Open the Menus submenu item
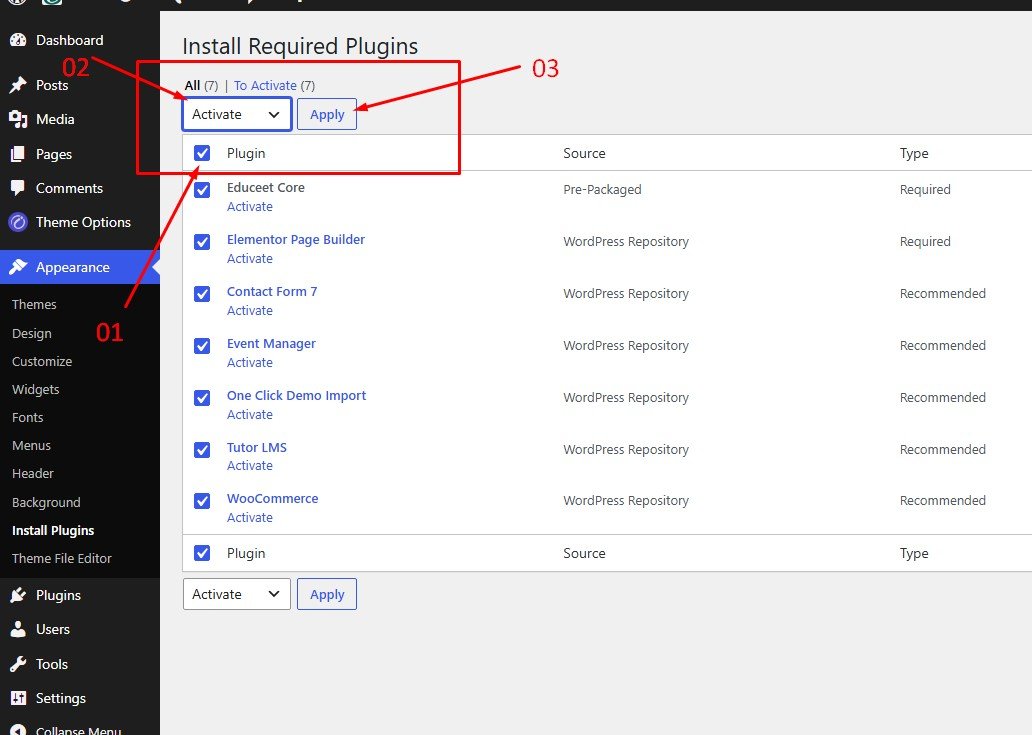The width and height of the screenshot is (1032, 735). click(x=32, y=445)
